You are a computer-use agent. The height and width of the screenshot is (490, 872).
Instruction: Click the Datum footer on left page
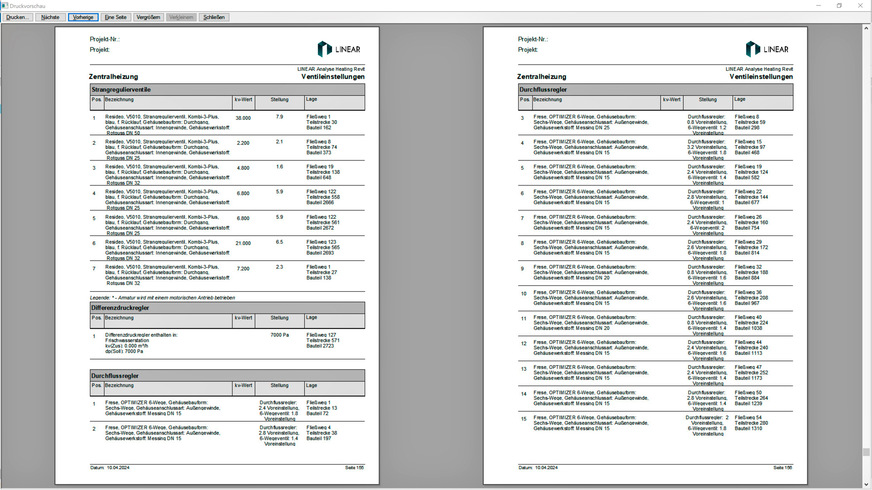(x=110, y=468)
